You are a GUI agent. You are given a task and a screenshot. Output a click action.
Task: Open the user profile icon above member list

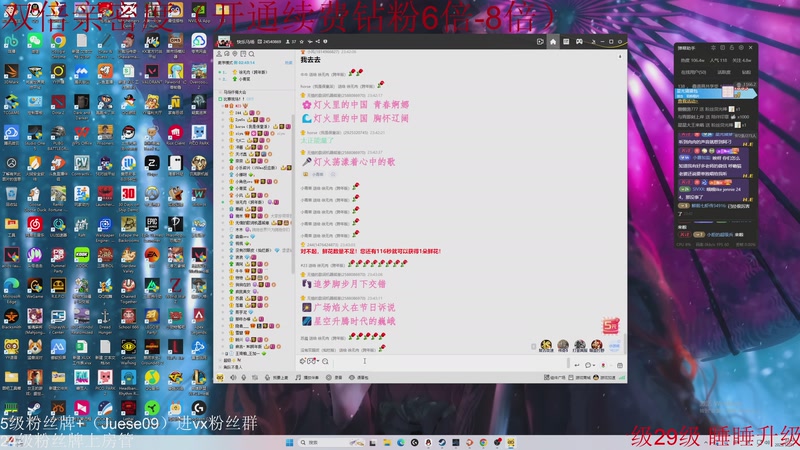[x=219, y=54]
